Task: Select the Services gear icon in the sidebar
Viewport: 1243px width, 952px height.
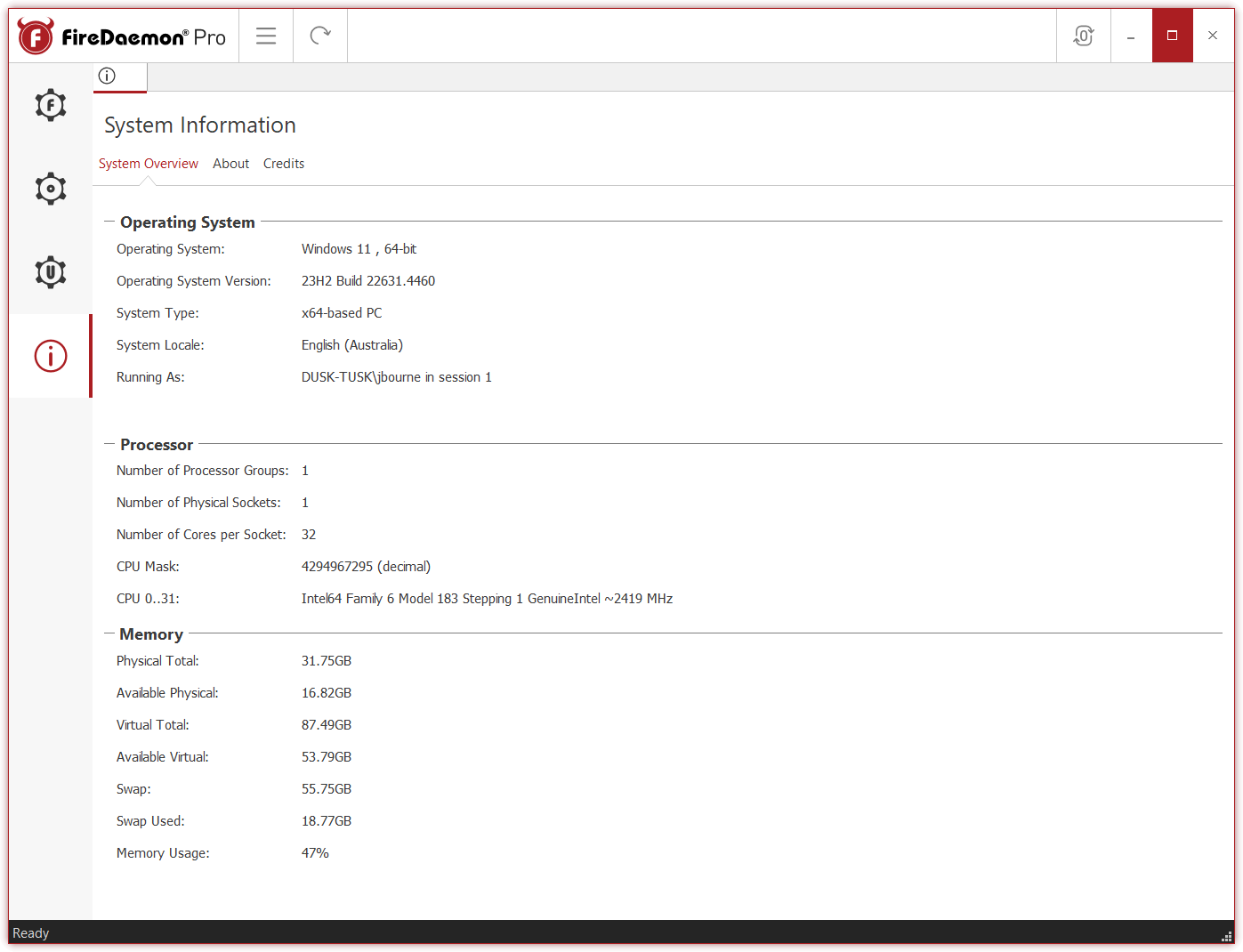Action: (50, 105)
